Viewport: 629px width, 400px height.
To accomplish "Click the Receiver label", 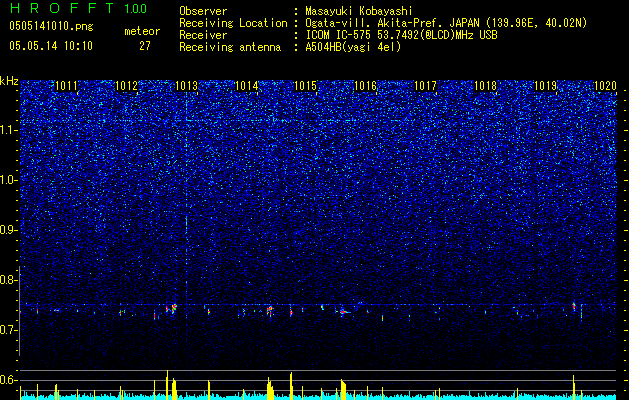I will click(203, 35).
